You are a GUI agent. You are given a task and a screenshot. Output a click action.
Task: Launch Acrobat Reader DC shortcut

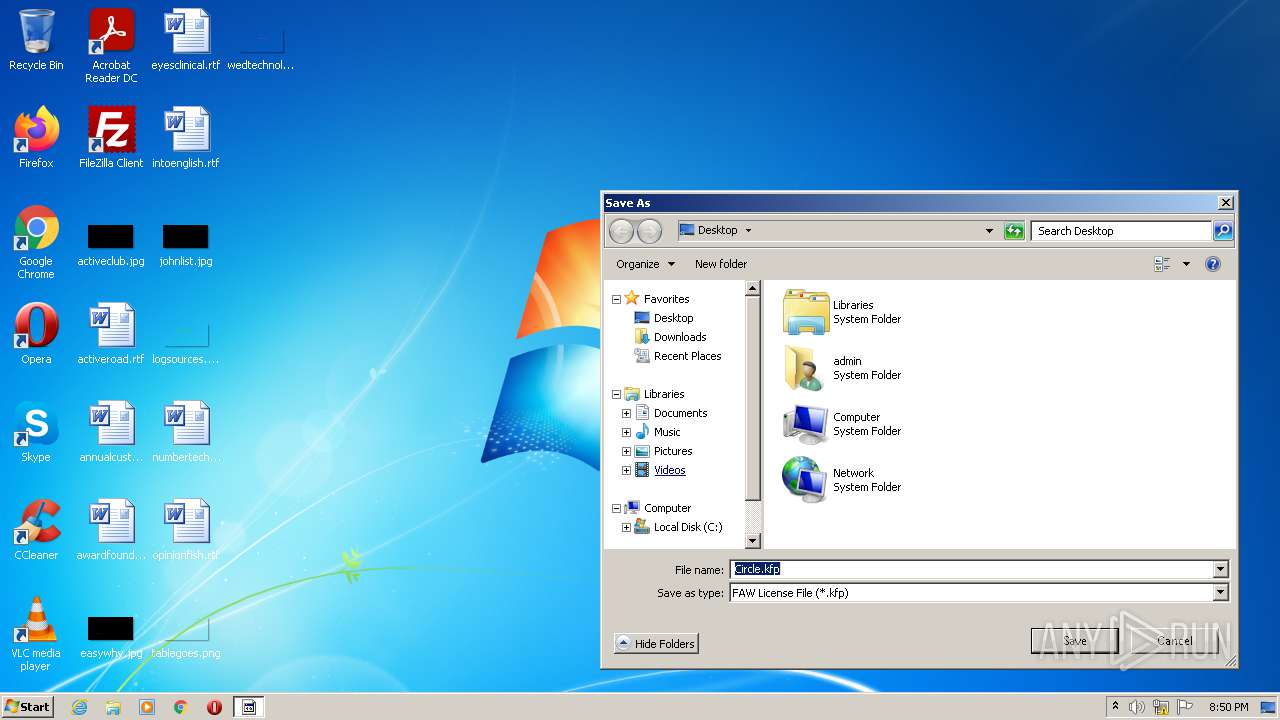(111, 46)
